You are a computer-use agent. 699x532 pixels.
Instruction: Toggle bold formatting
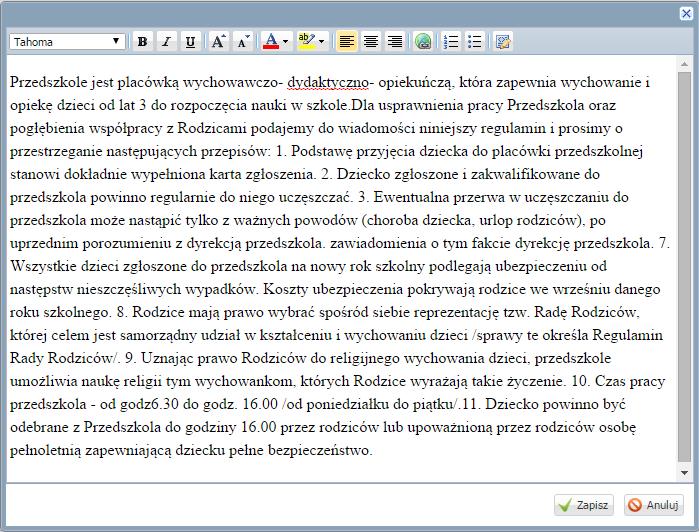(143, 42)
